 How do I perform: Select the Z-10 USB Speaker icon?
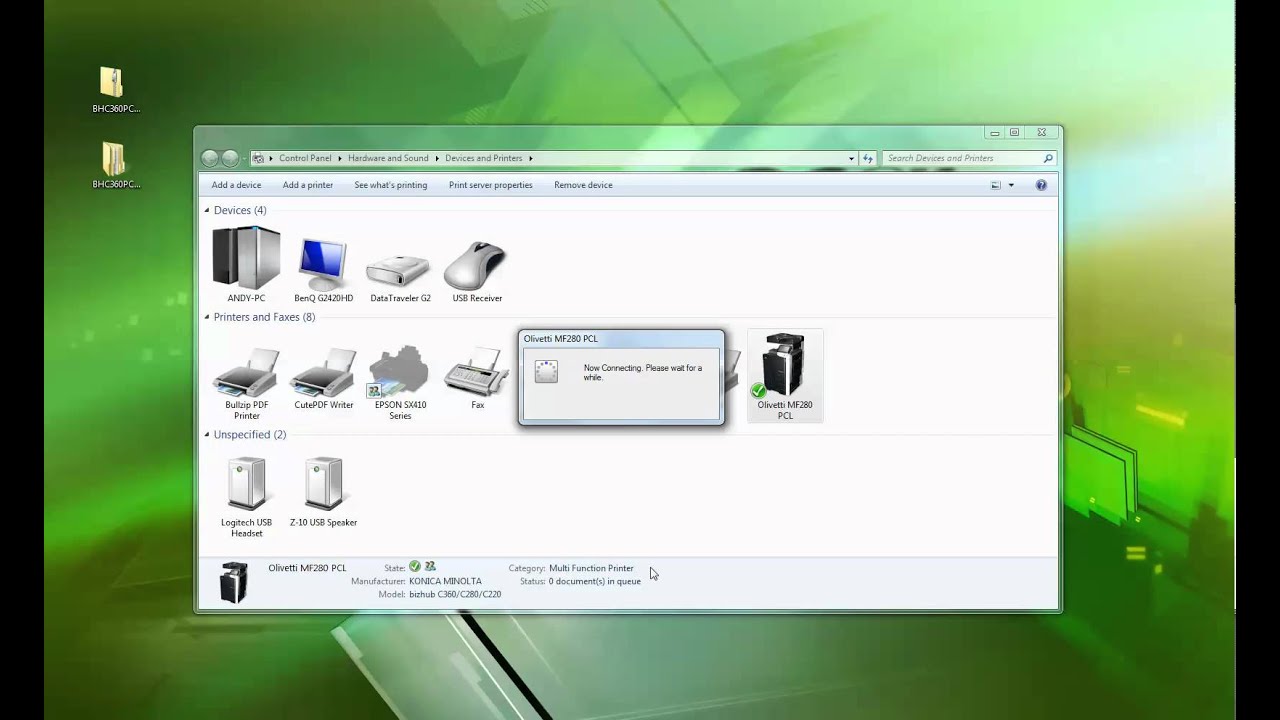tap(323, 484)
